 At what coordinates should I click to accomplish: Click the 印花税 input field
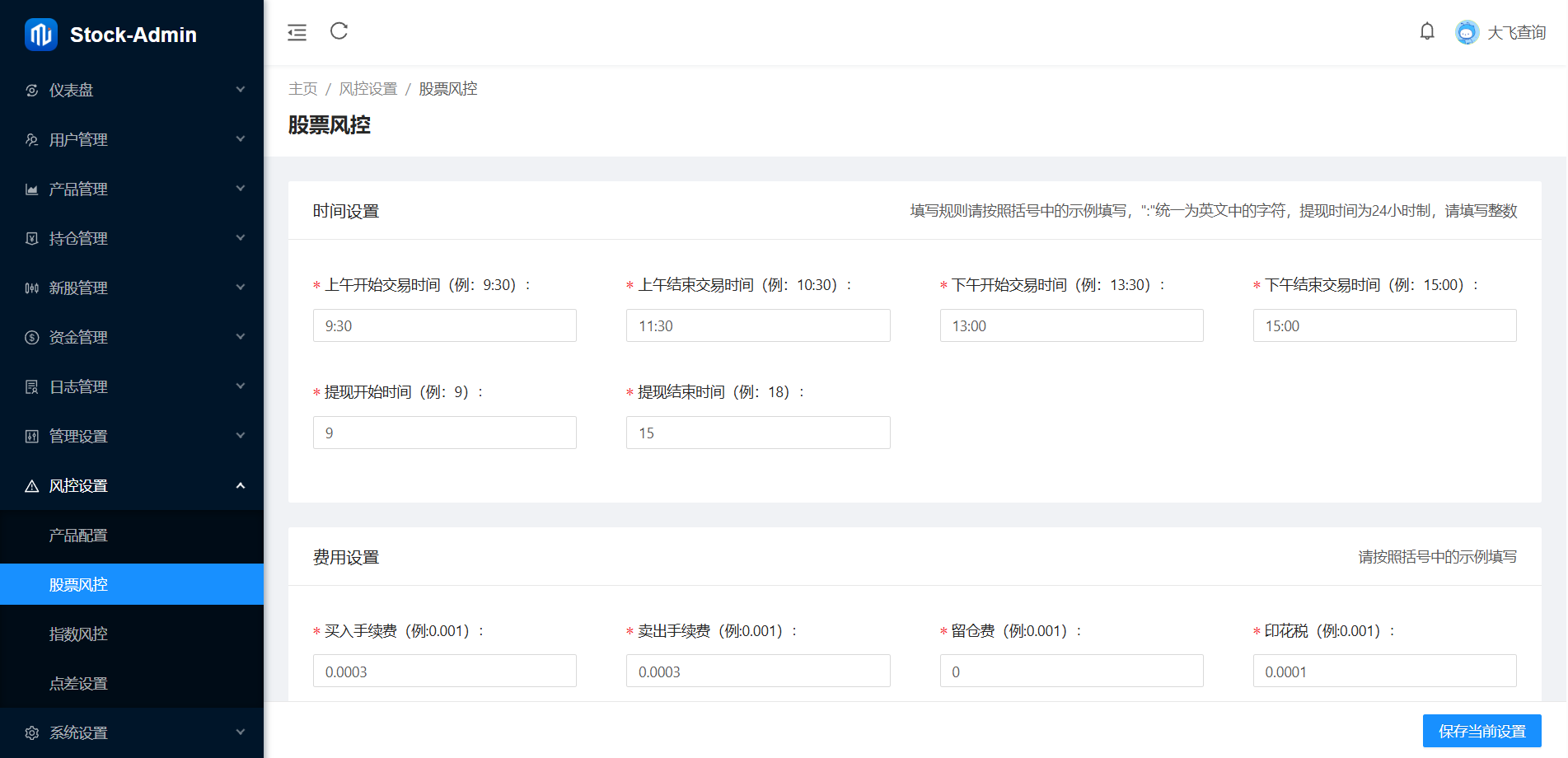point(1384,671)
